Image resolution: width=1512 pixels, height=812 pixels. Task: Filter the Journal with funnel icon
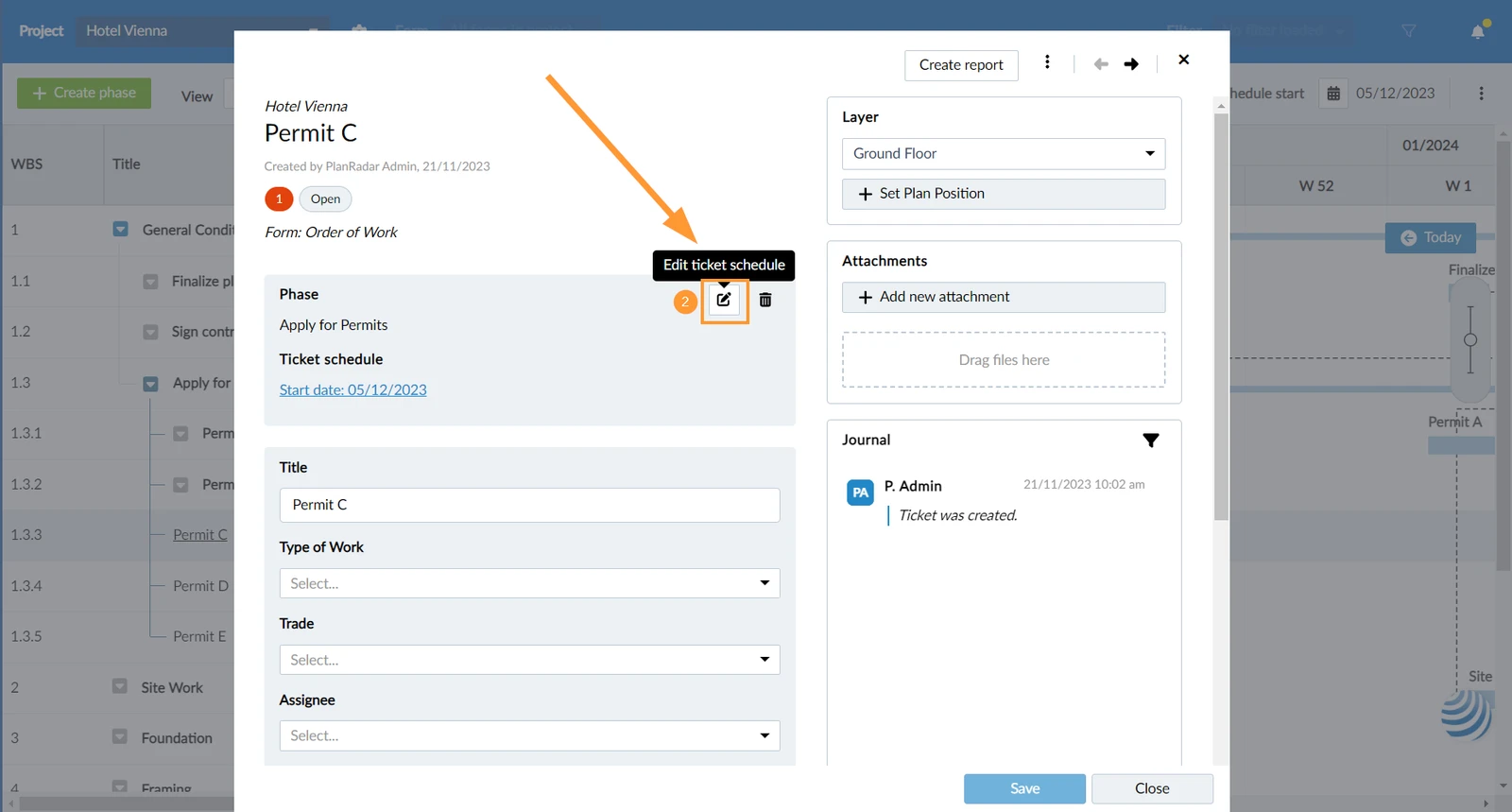(1150, 441)
